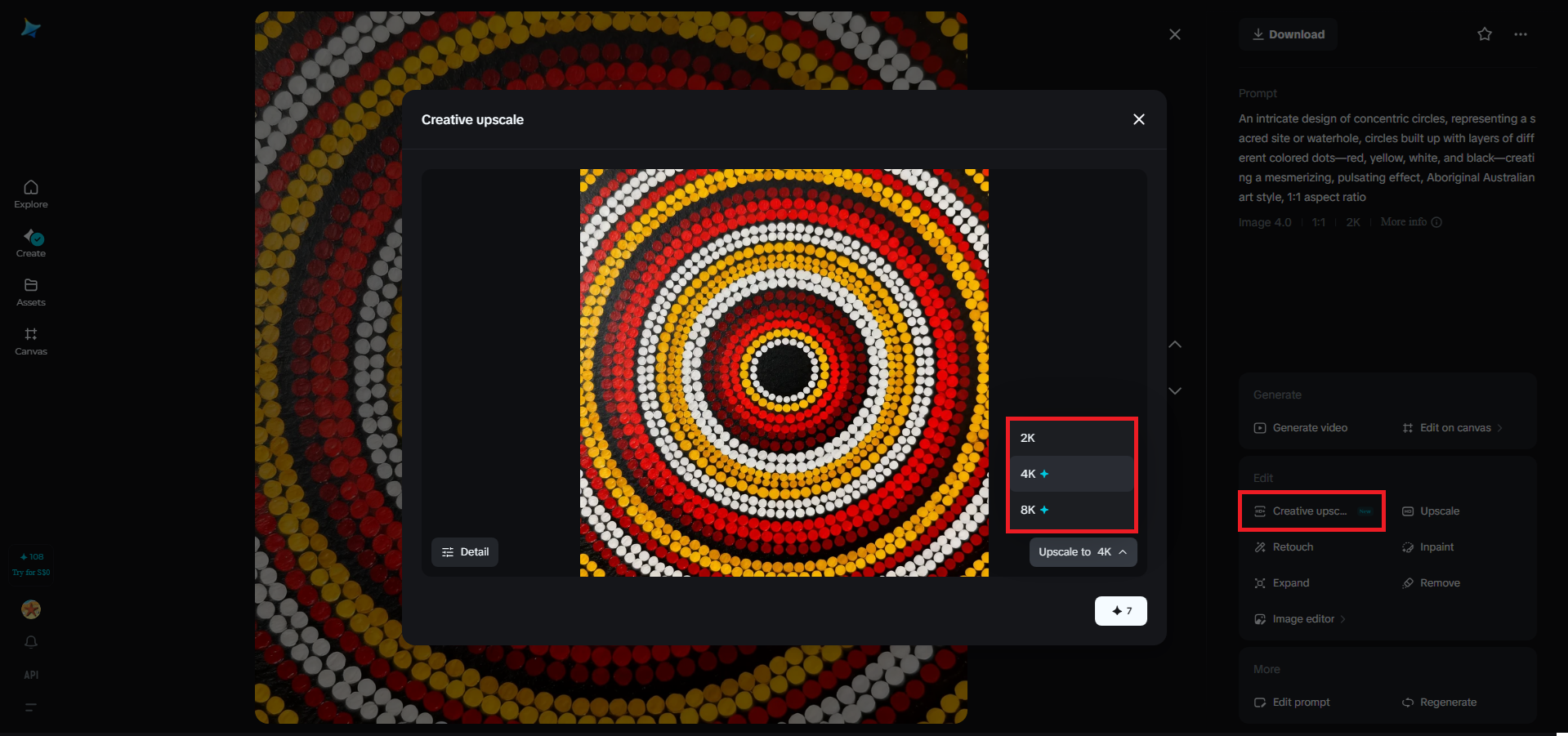Close the image viewer behind the dialog

click(1175, 34)
